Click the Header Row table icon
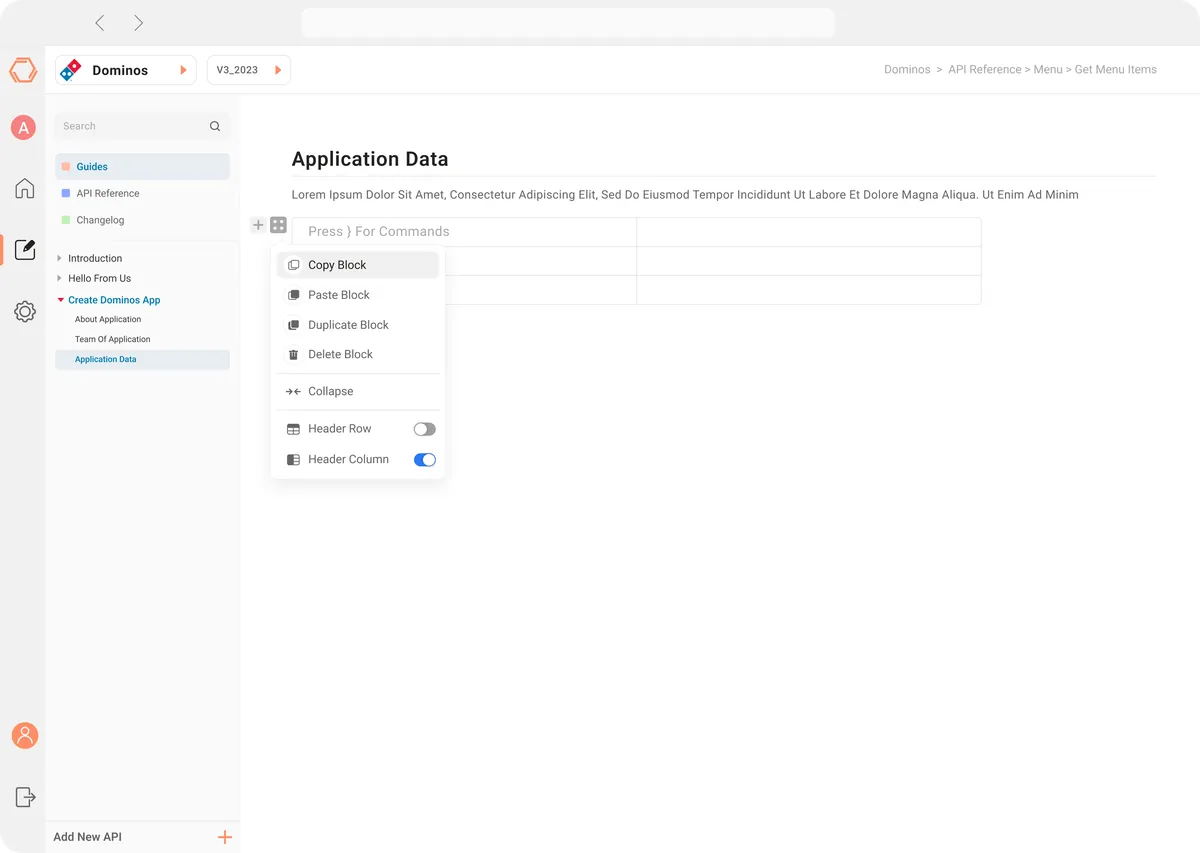The height and width of the screenshot is (853, 1200). (x=293, y=429)
